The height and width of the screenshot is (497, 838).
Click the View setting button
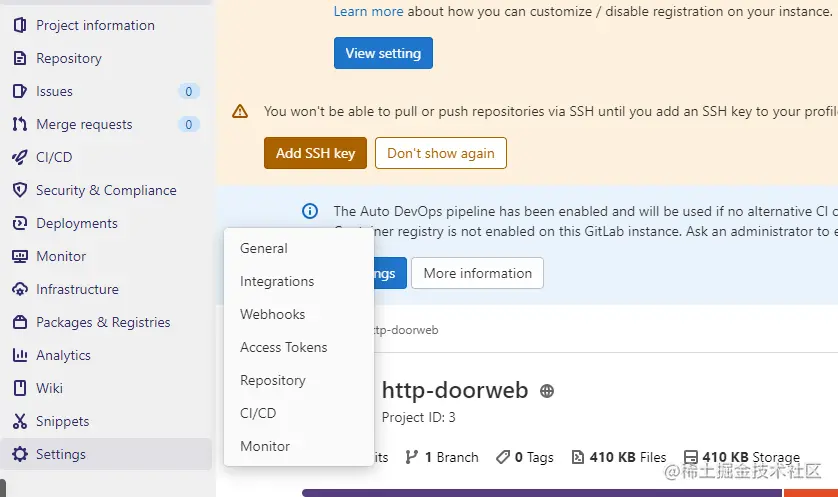pyautogui.click(x=383, y=53)
